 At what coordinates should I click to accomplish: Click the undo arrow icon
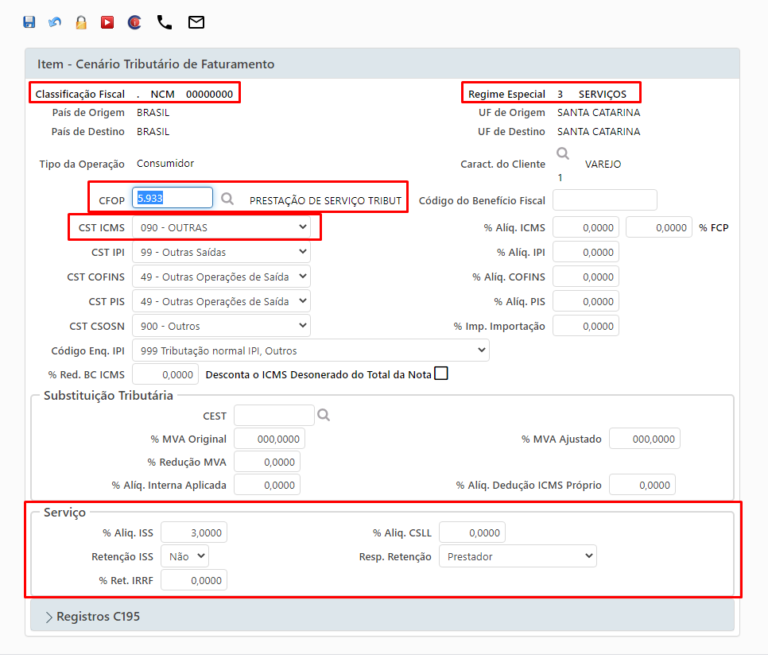click(55, 22)
